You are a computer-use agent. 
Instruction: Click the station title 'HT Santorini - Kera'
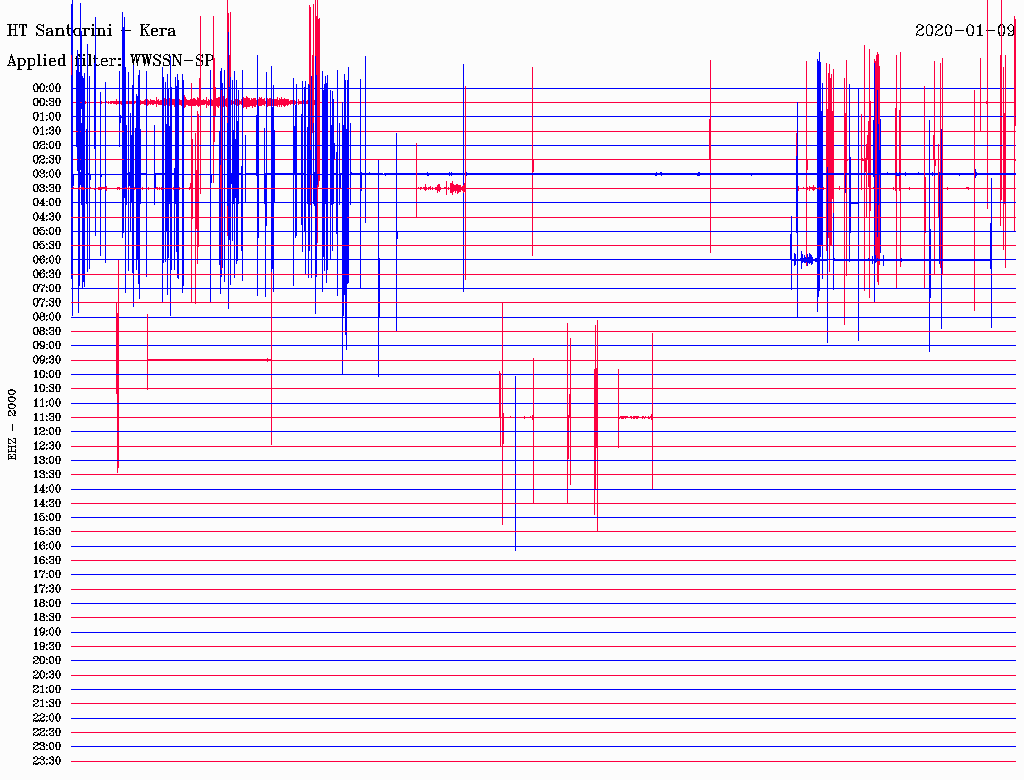pos(91,31)
